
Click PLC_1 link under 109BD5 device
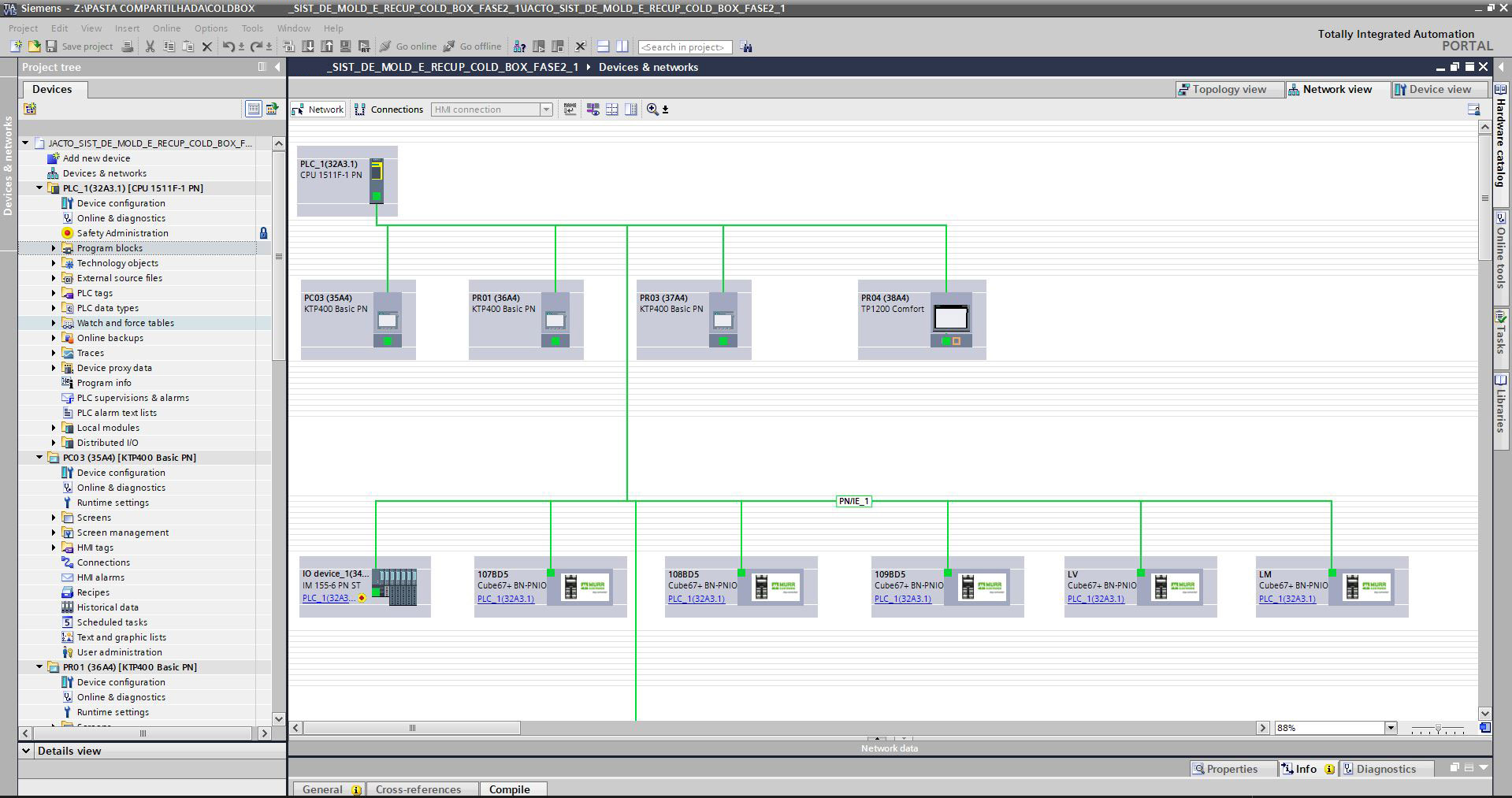point(902,599)
